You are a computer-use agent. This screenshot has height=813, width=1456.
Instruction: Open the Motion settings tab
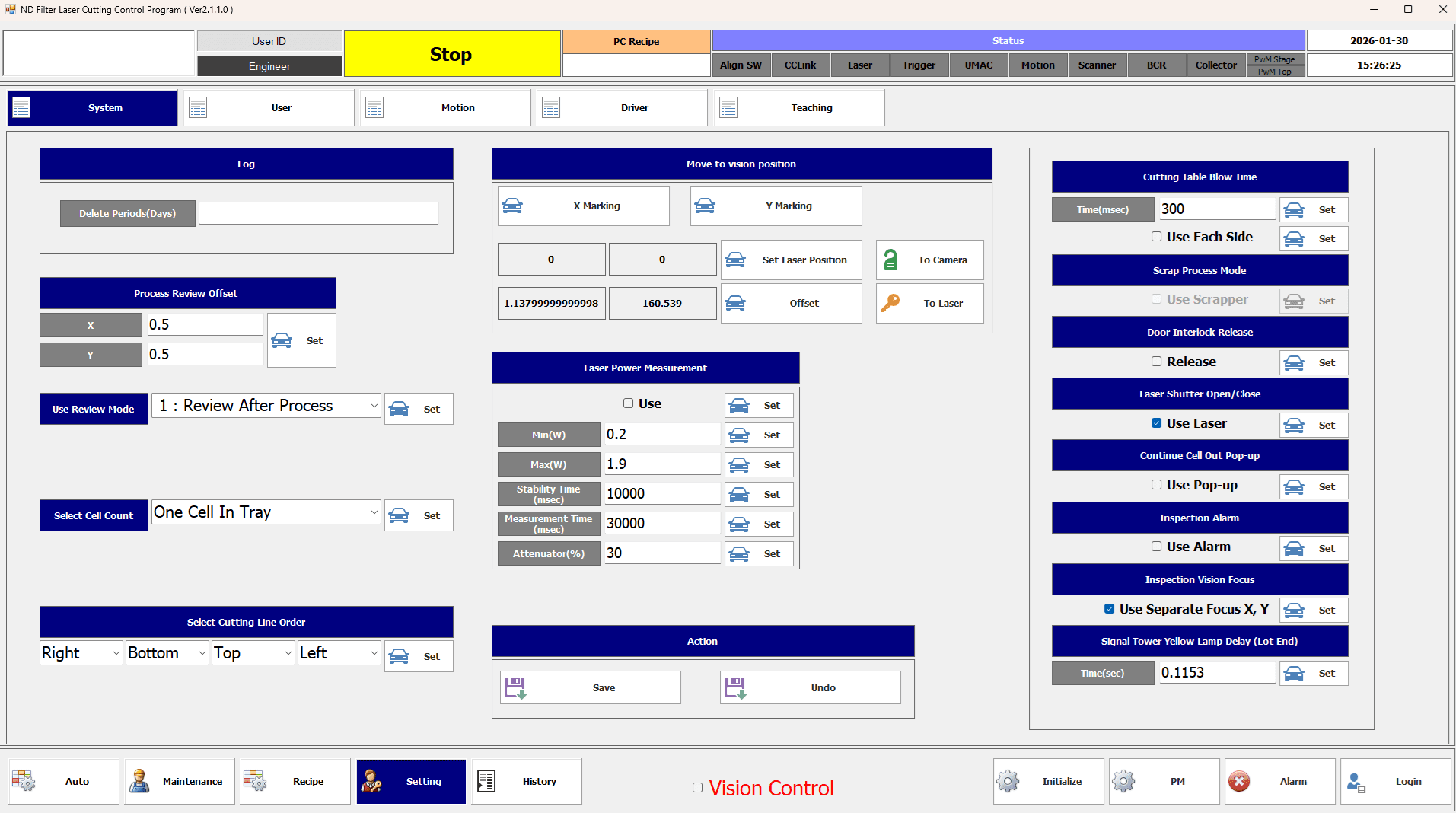[x=446, y=108]
